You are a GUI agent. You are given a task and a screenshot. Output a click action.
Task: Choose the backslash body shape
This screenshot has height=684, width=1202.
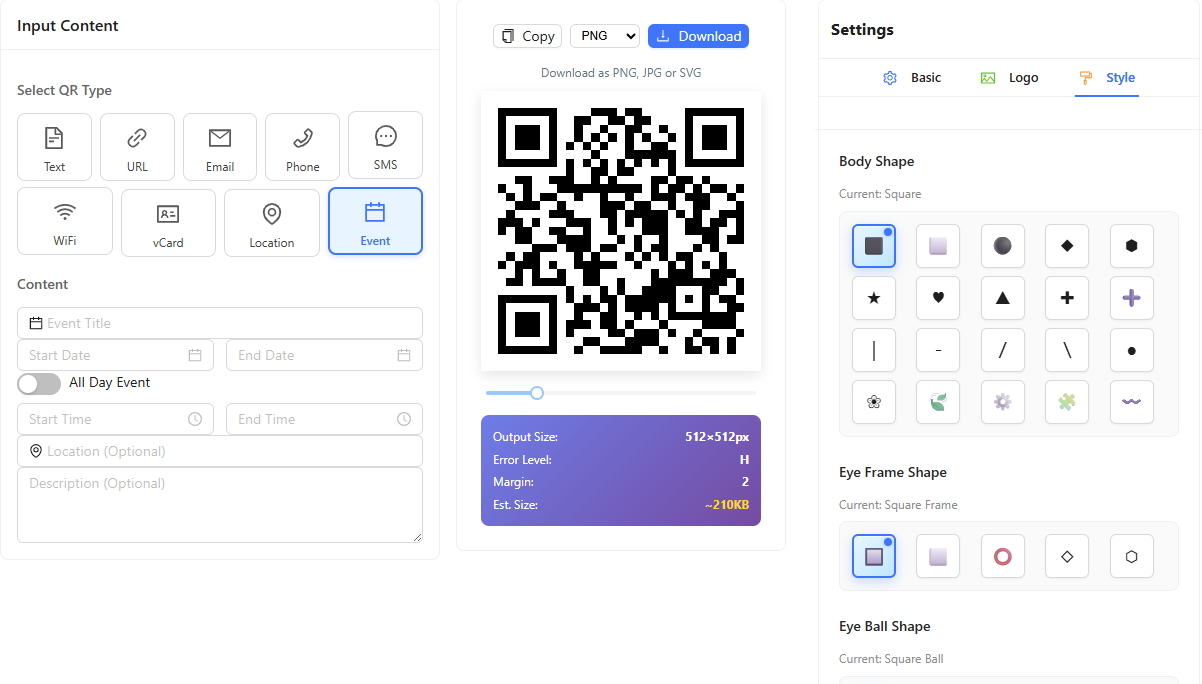(1067, 350)
